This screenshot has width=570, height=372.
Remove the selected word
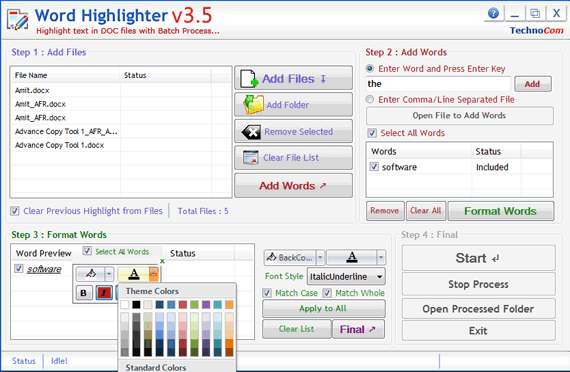point(385,211)
